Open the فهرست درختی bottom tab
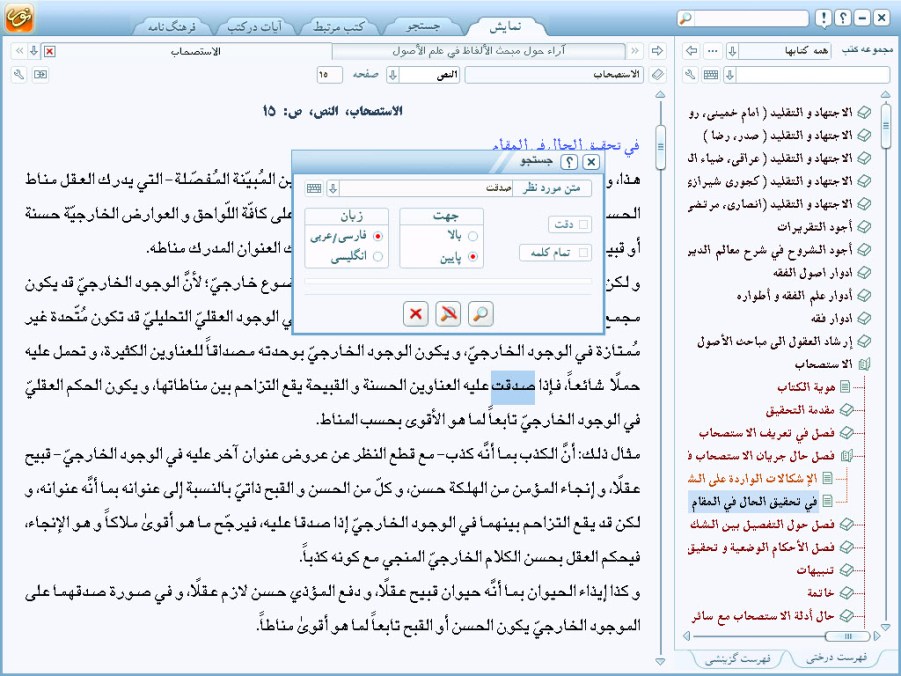The height and width of the screenshot is (676, 901). point(836,657)
